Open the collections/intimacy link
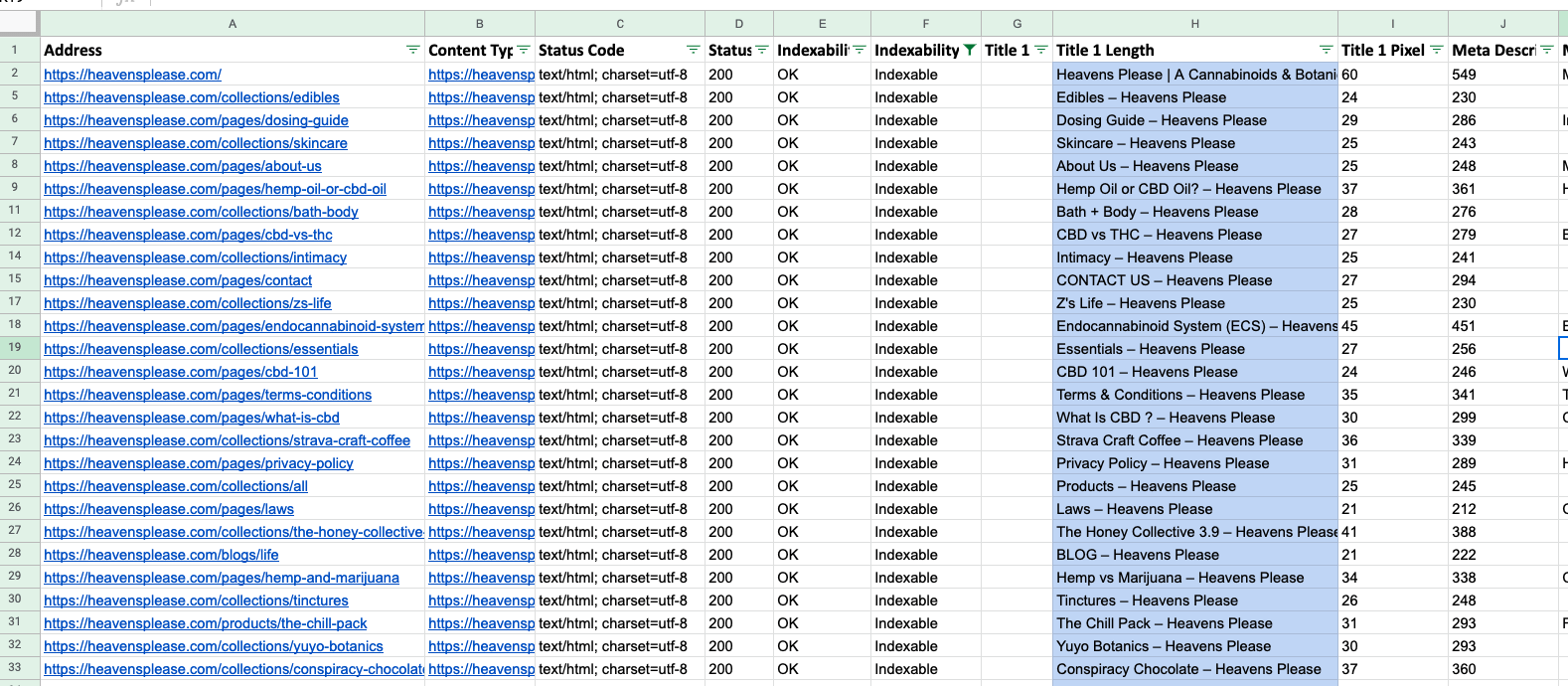The height and width of the screenshot is (686, 1568). point(195,257)
